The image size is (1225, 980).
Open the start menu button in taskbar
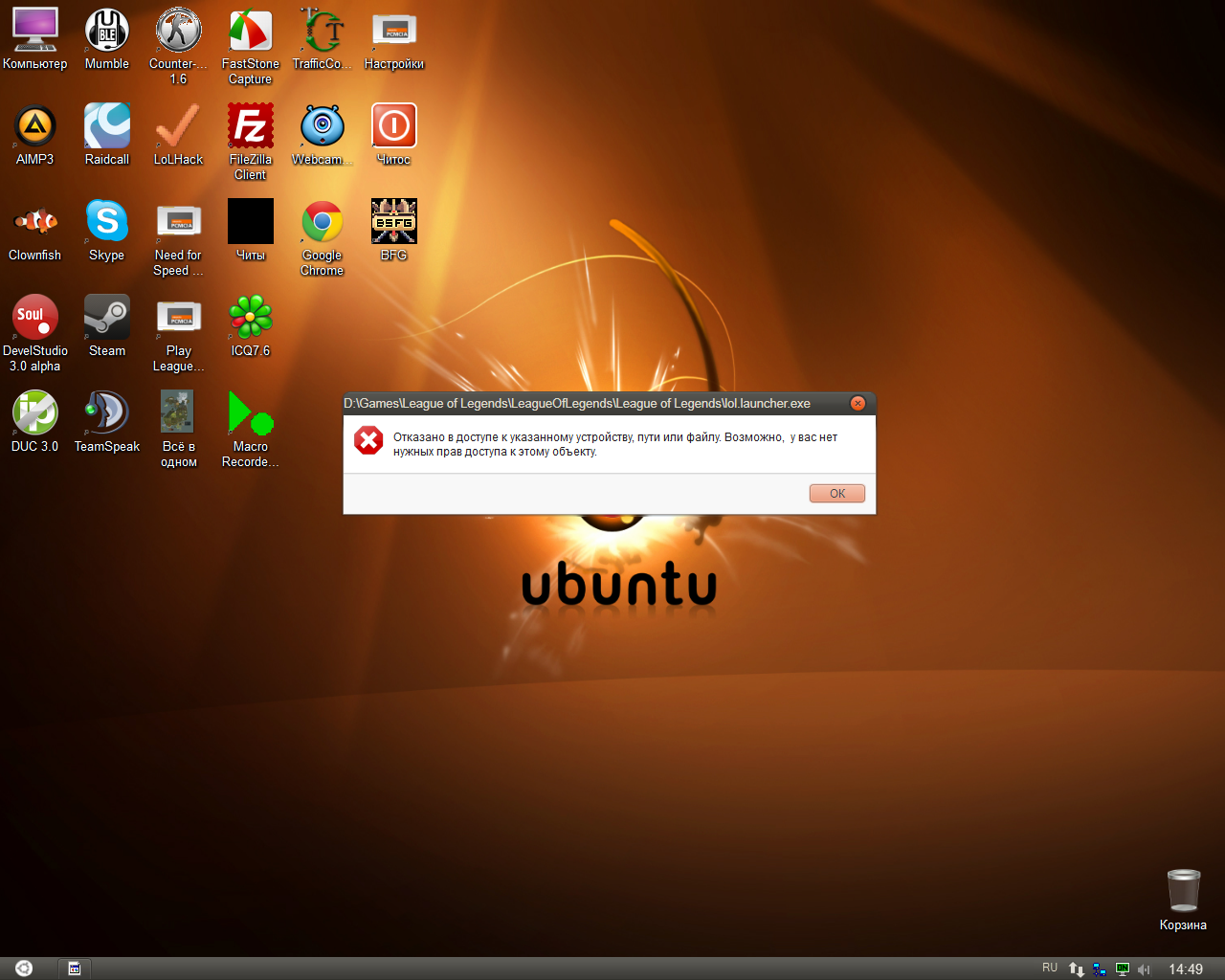click(24, 969)
